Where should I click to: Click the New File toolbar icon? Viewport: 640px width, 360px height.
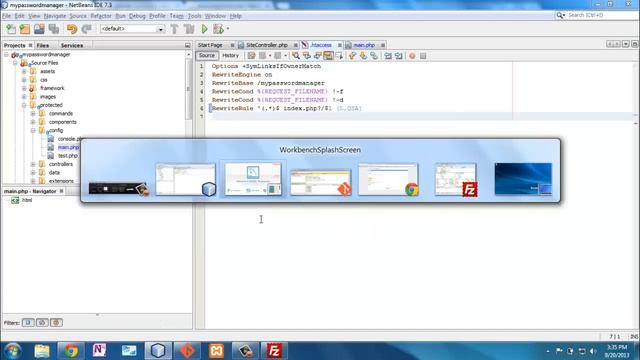point(11,29)
